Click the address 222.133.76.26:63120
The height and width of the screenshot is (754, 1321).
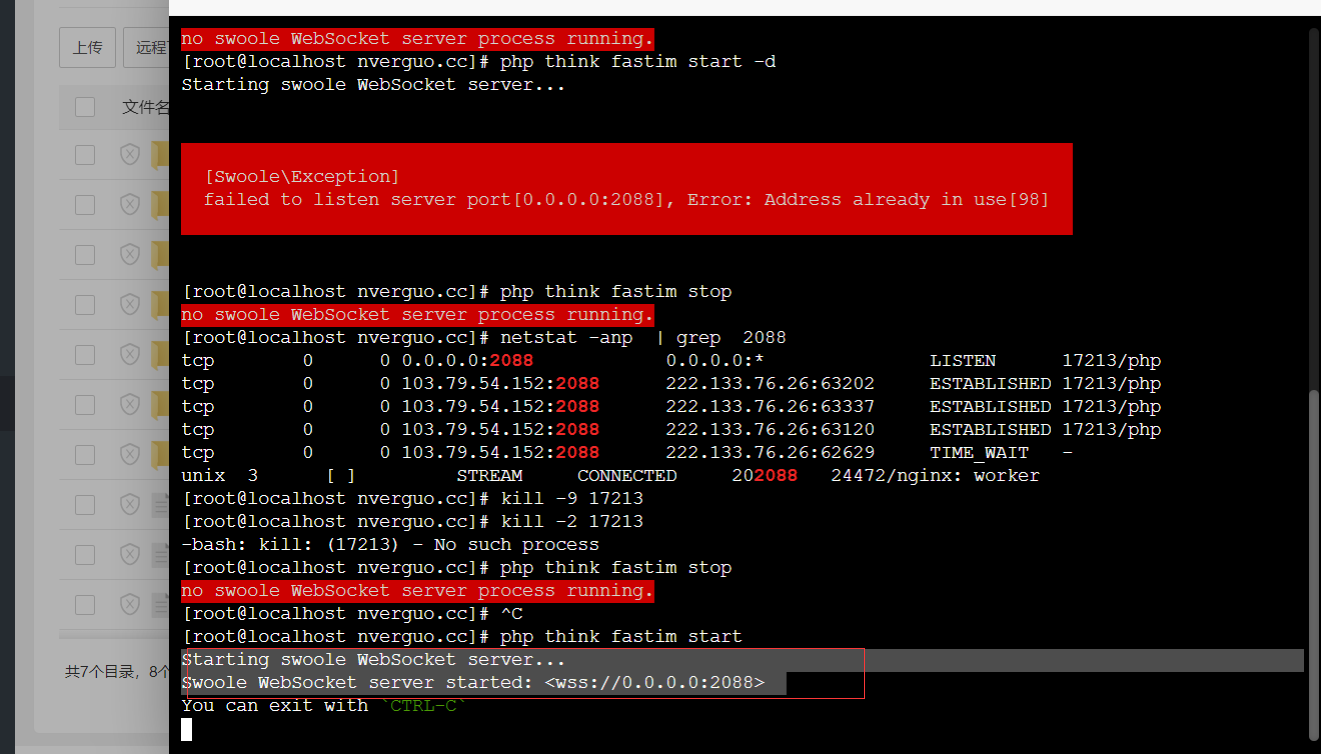point(770,430)
